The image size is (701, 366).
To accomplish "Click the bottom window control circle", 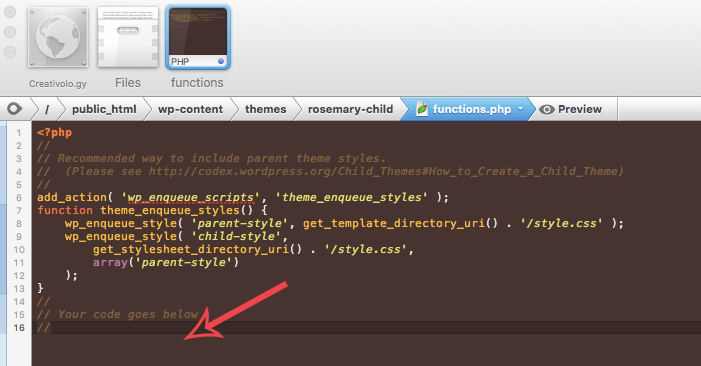I will tap(10, 52).
